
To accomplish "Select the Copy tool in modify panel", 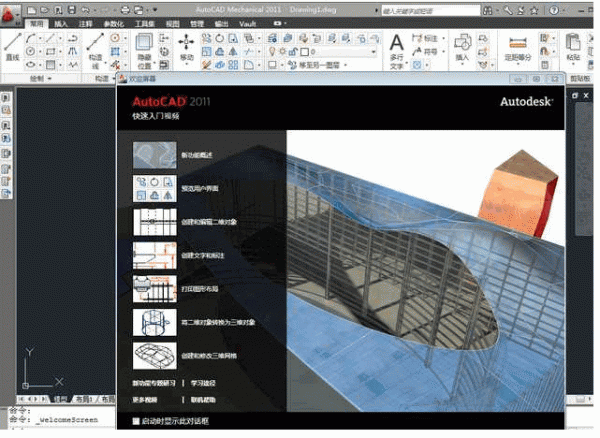I will 207,38.
